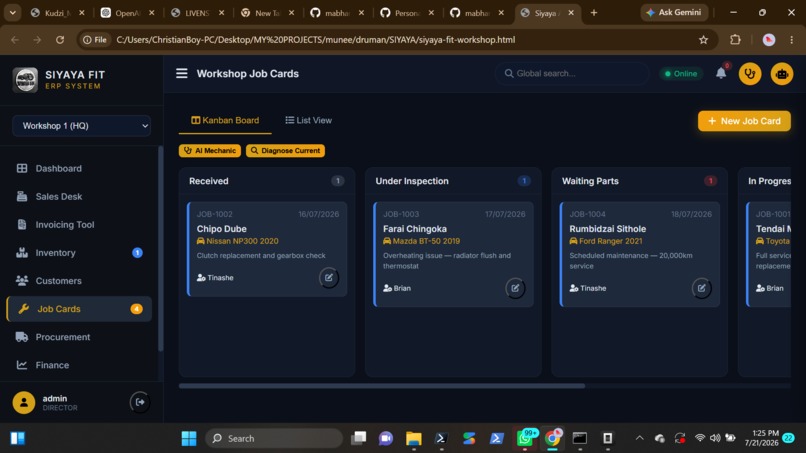Click the taskbar Search box
The height and width of the screenshot is (453, 806).
pyautogui.click(x=274, y=438)
